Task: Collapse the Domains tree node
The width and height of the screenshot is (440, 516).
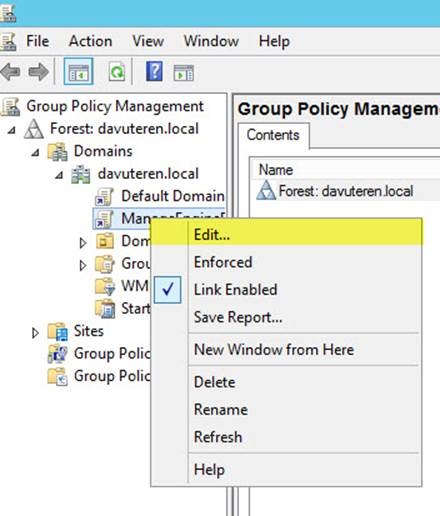Action: click(35, 152)
